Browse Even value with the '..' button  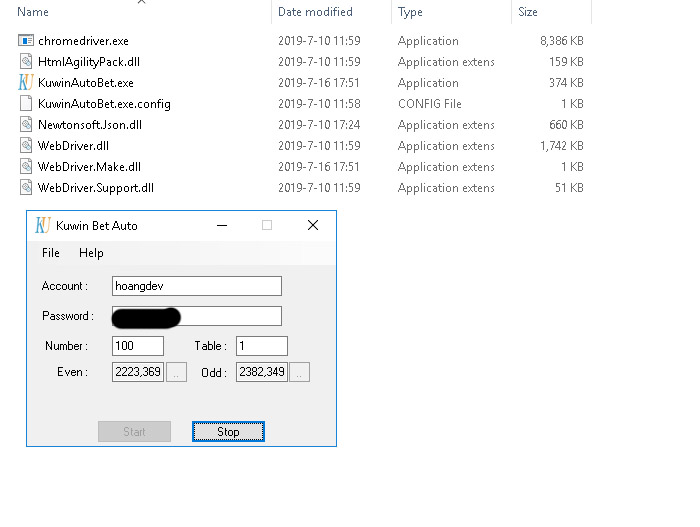(176, 372)
